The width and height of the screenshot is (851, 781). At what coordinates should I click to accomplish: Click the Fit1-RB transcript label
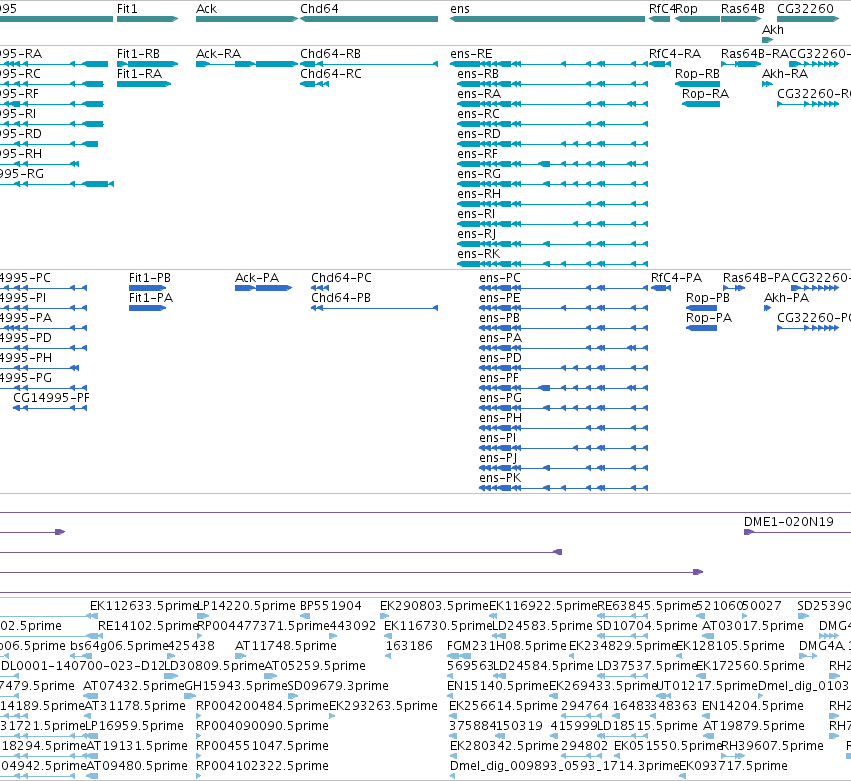[x=138, y=54]
